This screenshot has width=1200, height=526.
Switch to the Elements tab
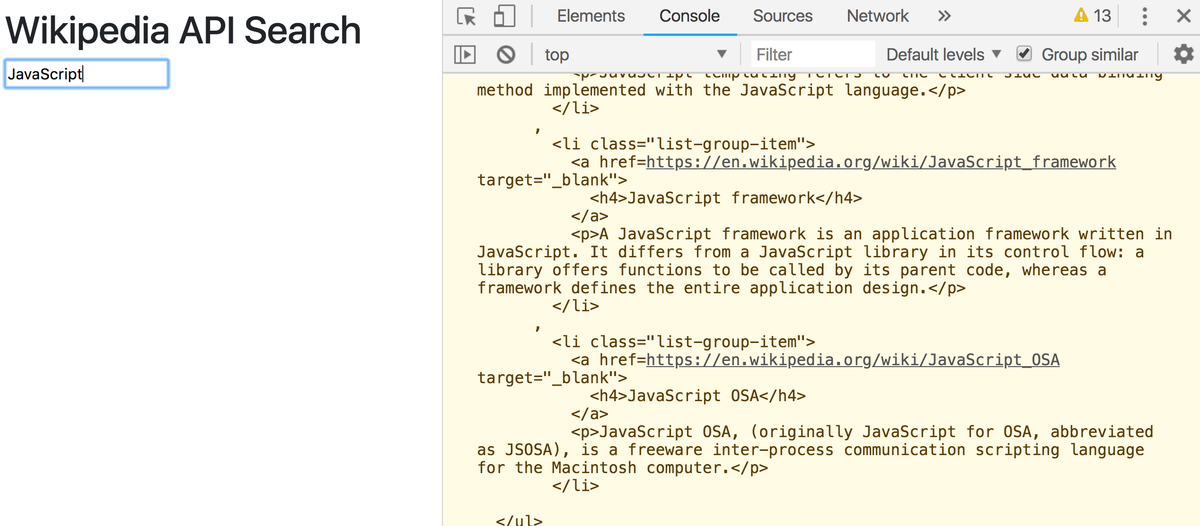tap(591, 16)
